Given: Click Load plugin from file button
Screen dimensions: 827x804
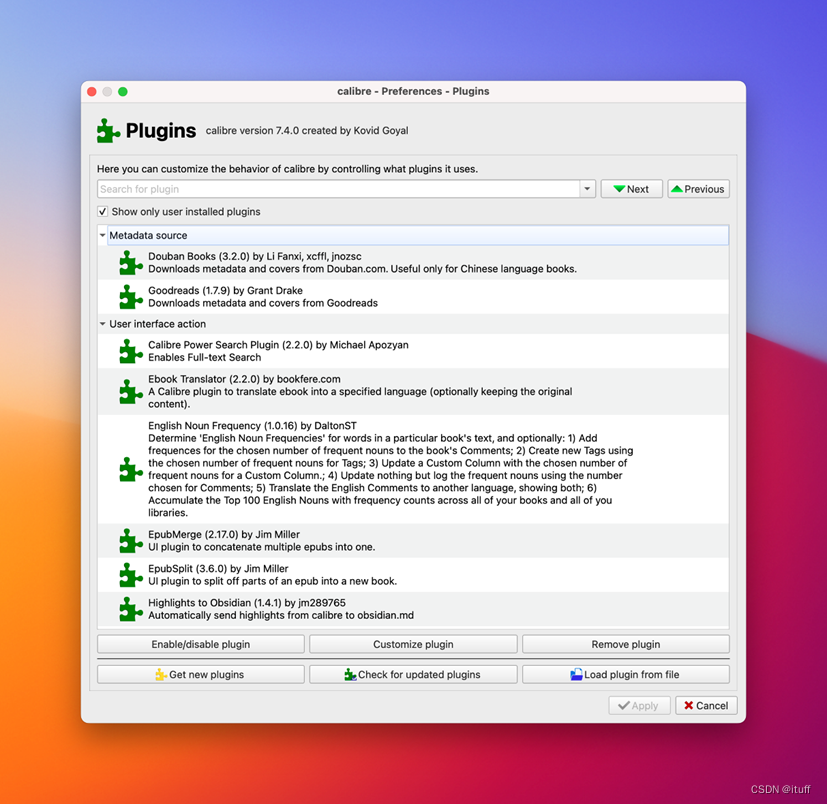Looking at the screenshot, I should [626, 674].
